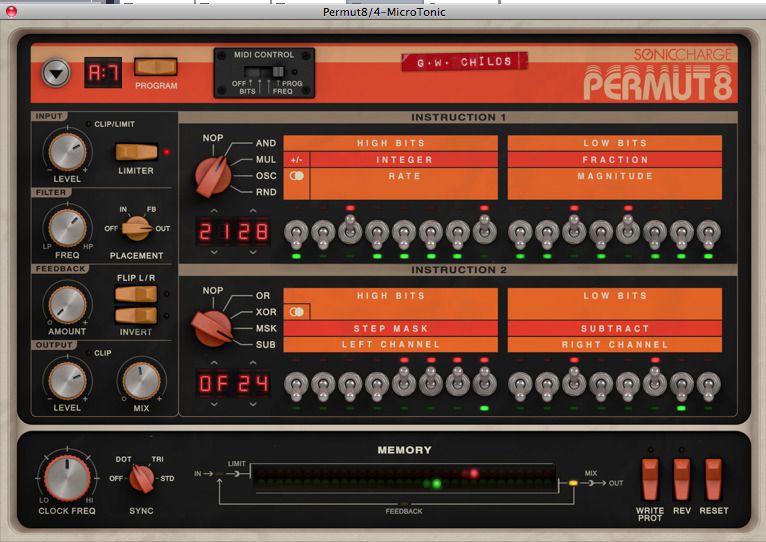Select SUB operator in Instruction 2
The width and height of the screenshot is (766, 542).
(266, 345)
